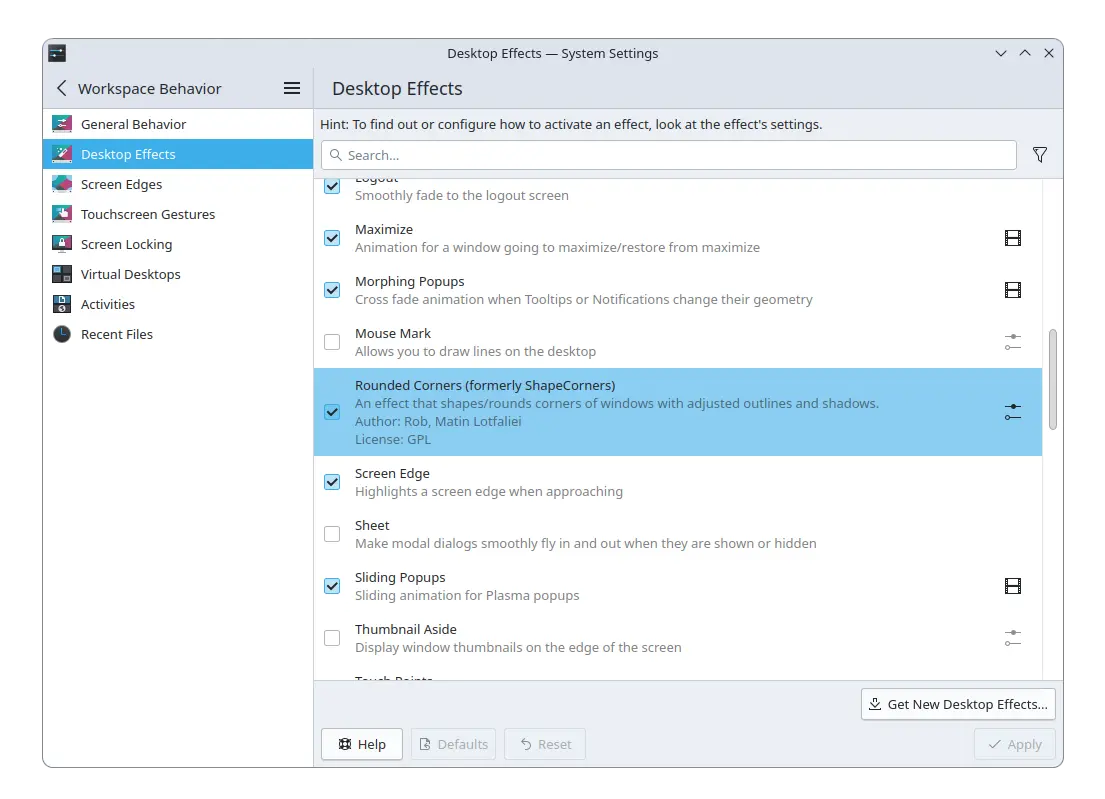Click the effects list vertical scrollbar
The image size is (1105, 799).
(x=1053, y=379)
